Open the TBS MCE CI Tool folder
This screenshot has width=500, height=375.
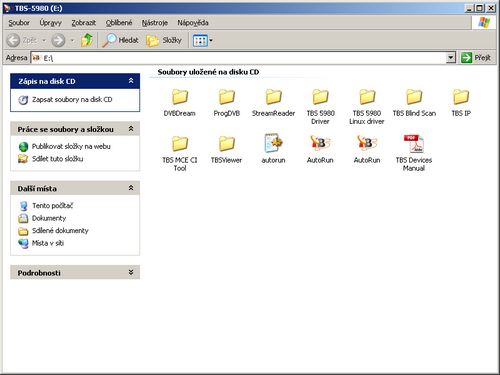(x=180, y=153)
